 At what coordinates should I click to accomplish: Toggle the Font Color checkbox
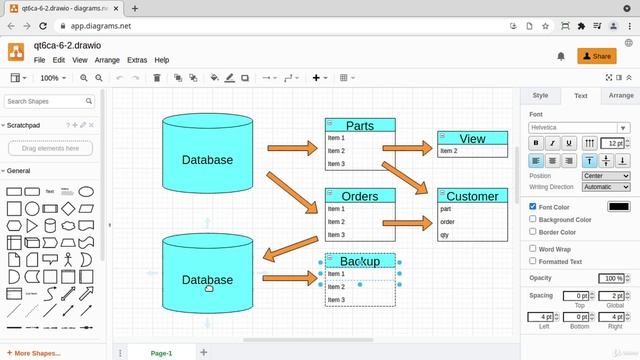(533, 207)
